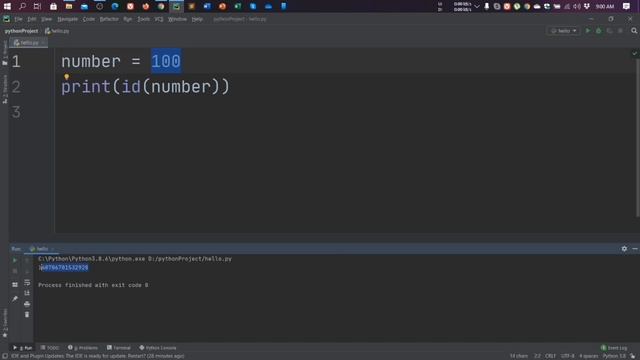Open the Python Console tool window
Viewport: 640px width, 360px height.
158,348
